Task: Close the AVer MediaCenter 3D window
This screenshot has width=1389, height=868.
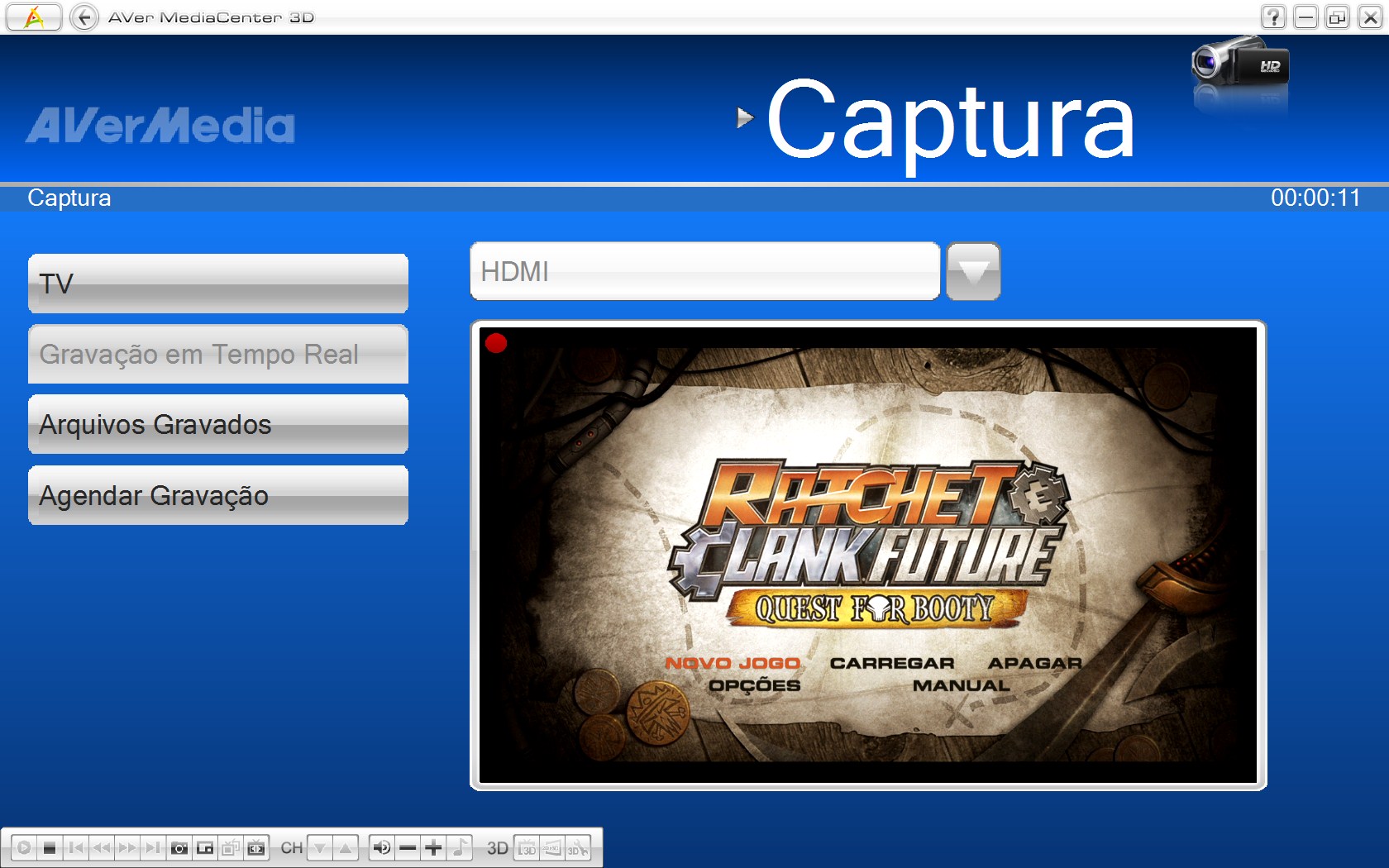Action: 1369,17
